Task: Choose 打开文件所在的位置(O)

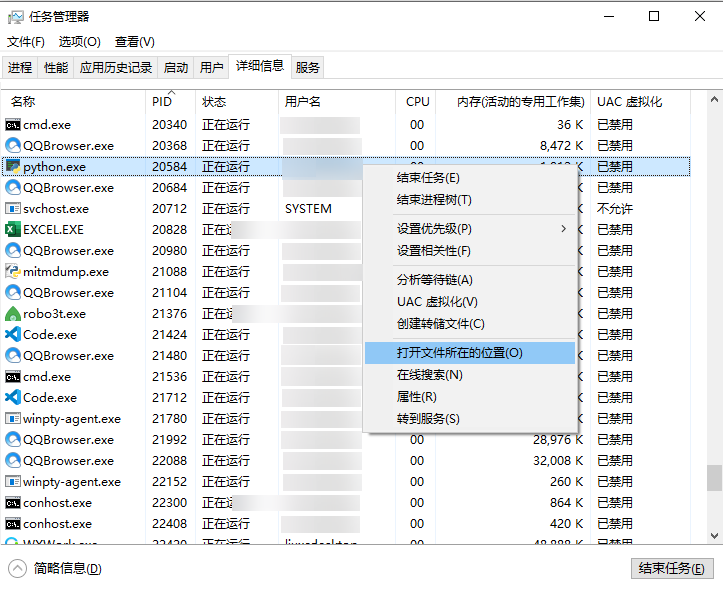Action: click(469, 353)
